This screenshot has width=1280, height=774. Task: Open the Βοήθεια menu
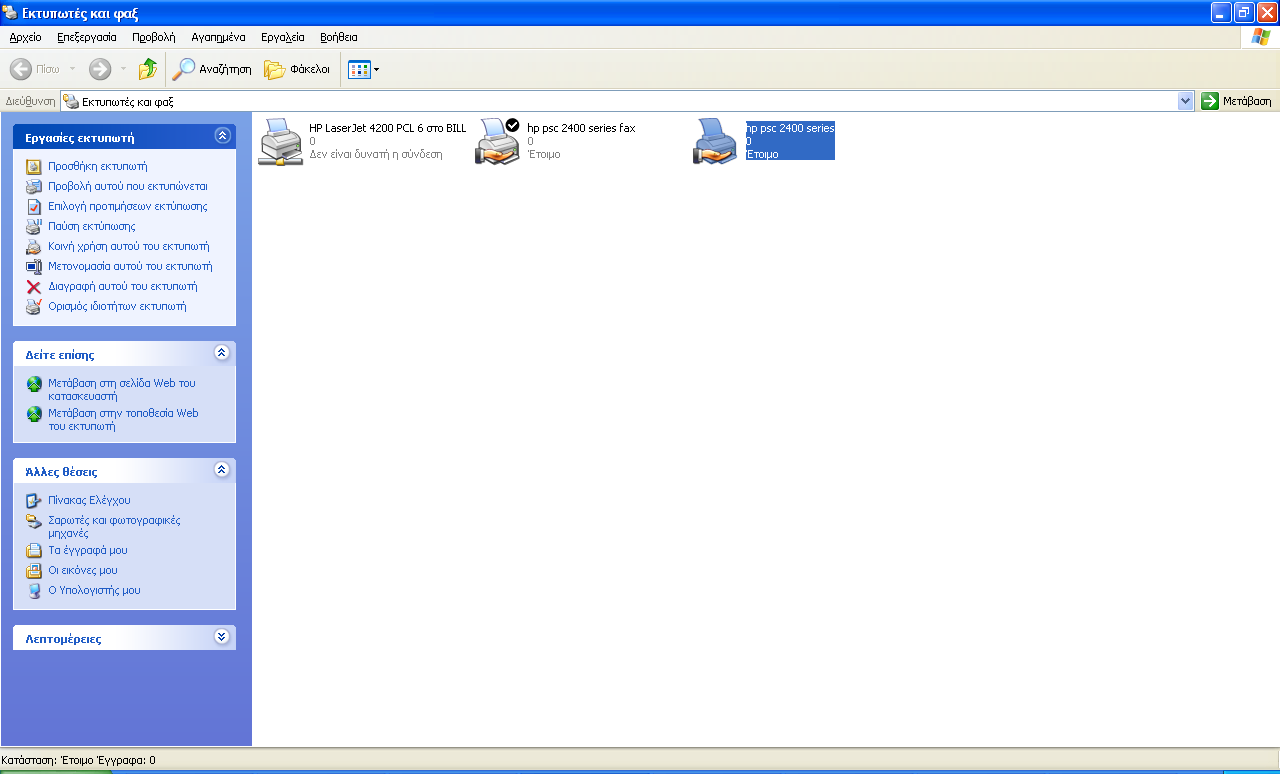pyautogui.click(x=339, y=37)
